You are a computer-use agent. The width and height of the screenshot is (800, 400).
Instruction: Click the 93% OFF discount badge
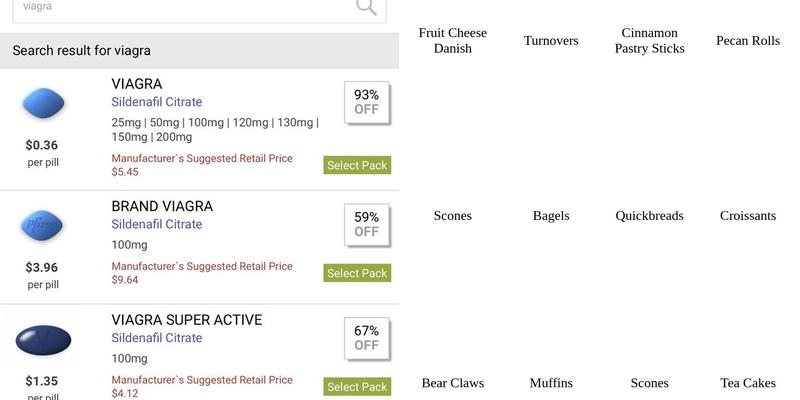coord(366,103)
